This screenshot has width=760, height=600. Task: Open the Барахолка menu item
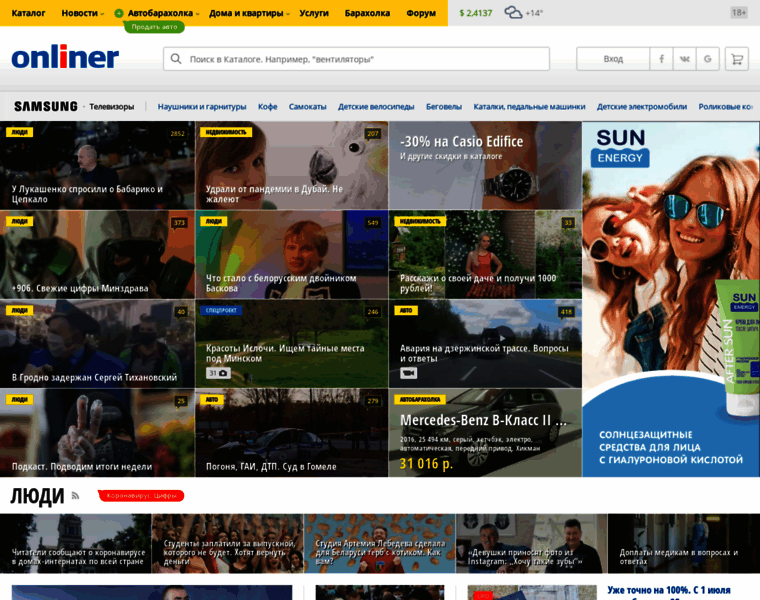[x=367, y=13]
